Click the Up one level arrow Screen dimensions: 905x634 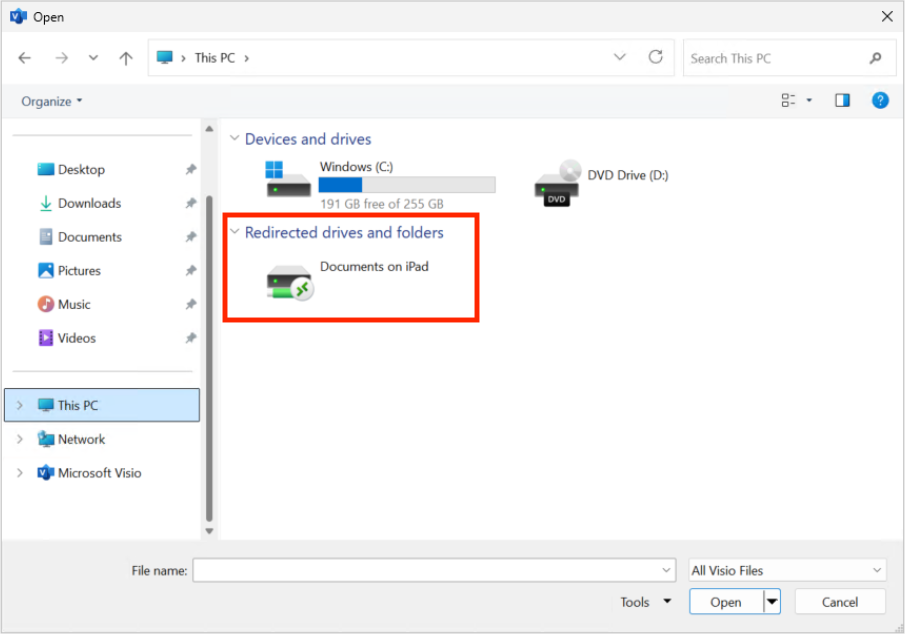(x=126, y=58)
